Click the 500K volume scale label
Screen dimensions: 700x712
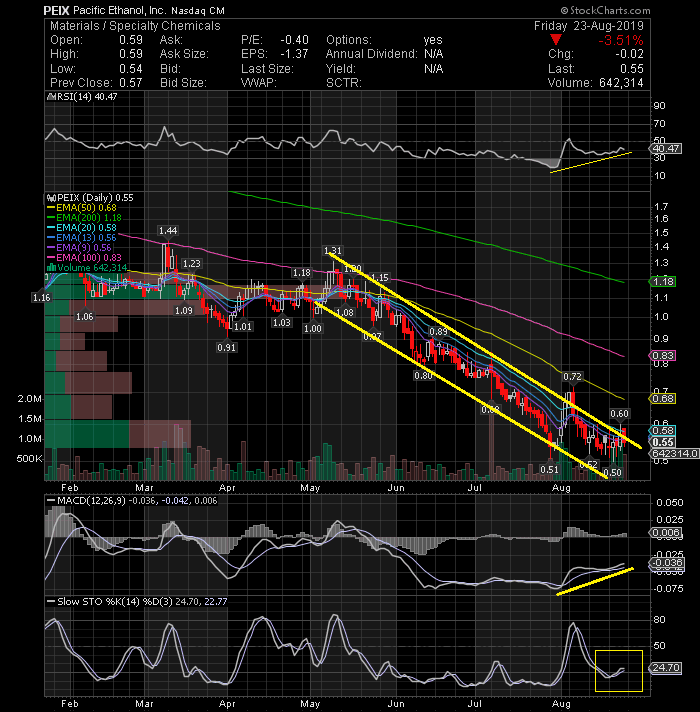click(30, 459)
